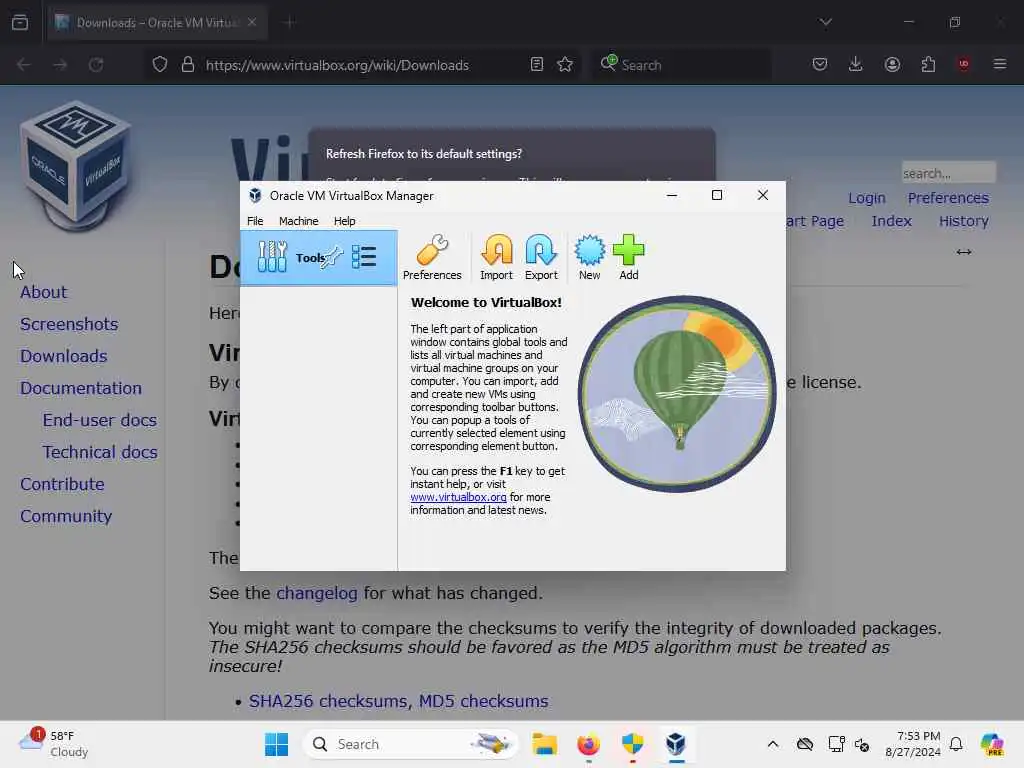Open the changelog link
The height and width of the screenshot is (768, 1024).
point(317,593)
